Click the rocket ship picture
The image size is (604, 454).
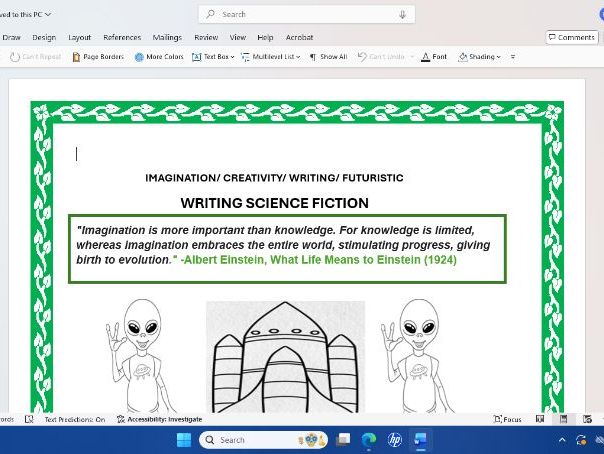[285, 357]
